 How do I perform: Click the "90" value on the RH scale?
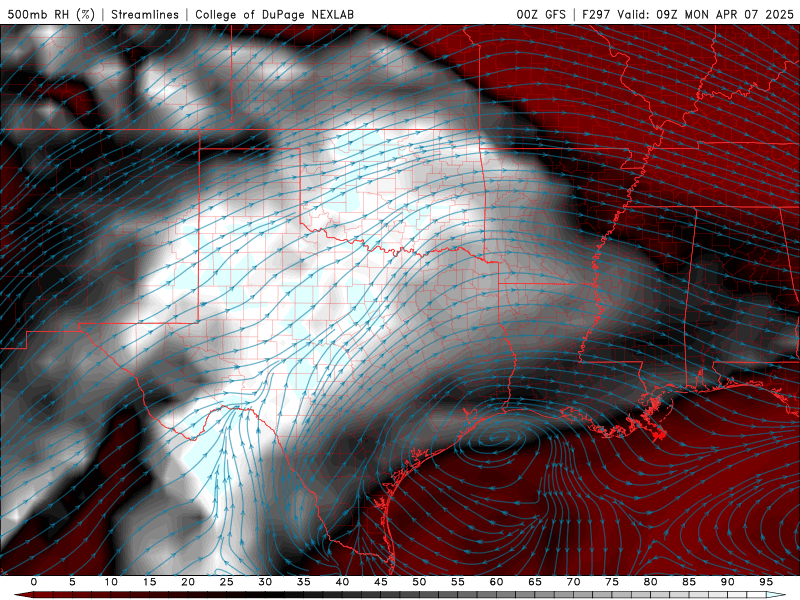pyautogui.click(x=727, y=582)
